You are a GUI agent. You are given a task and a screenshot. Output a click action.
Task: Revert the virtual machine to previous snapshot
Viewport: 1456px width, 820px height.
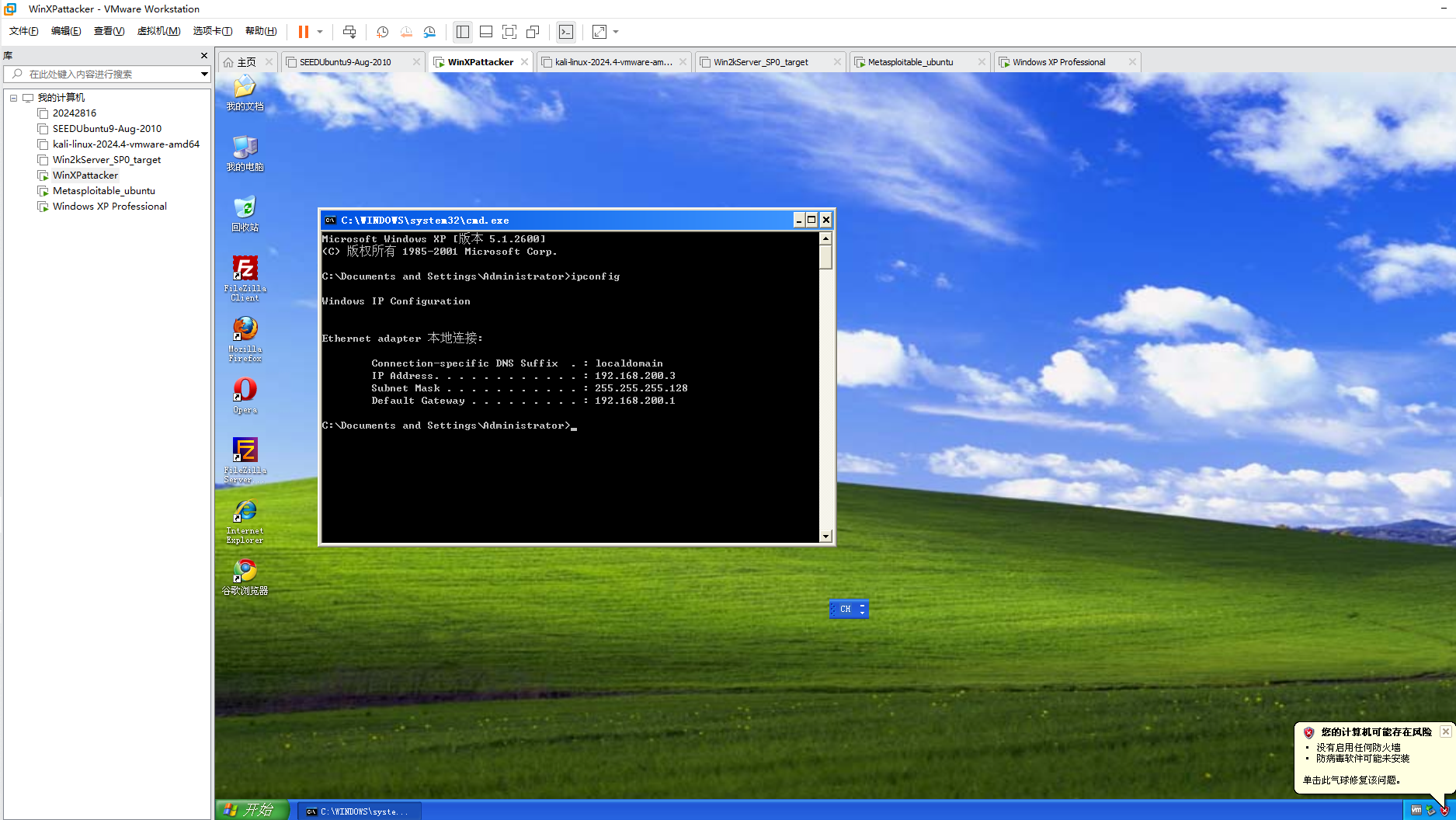click(x=406, y=32)
